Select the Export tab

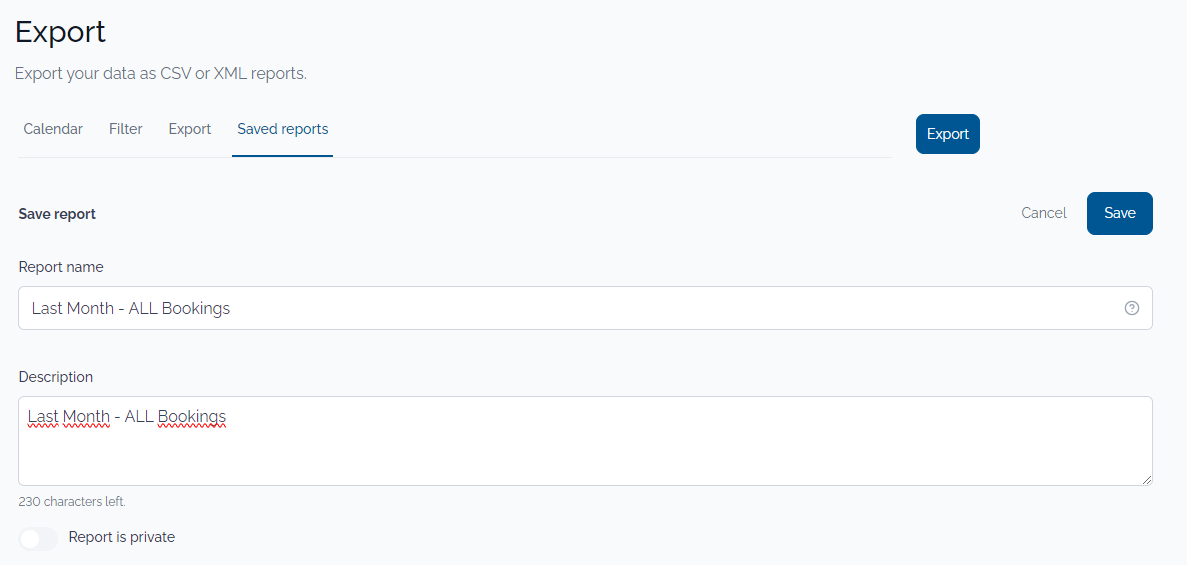[189, 129]
